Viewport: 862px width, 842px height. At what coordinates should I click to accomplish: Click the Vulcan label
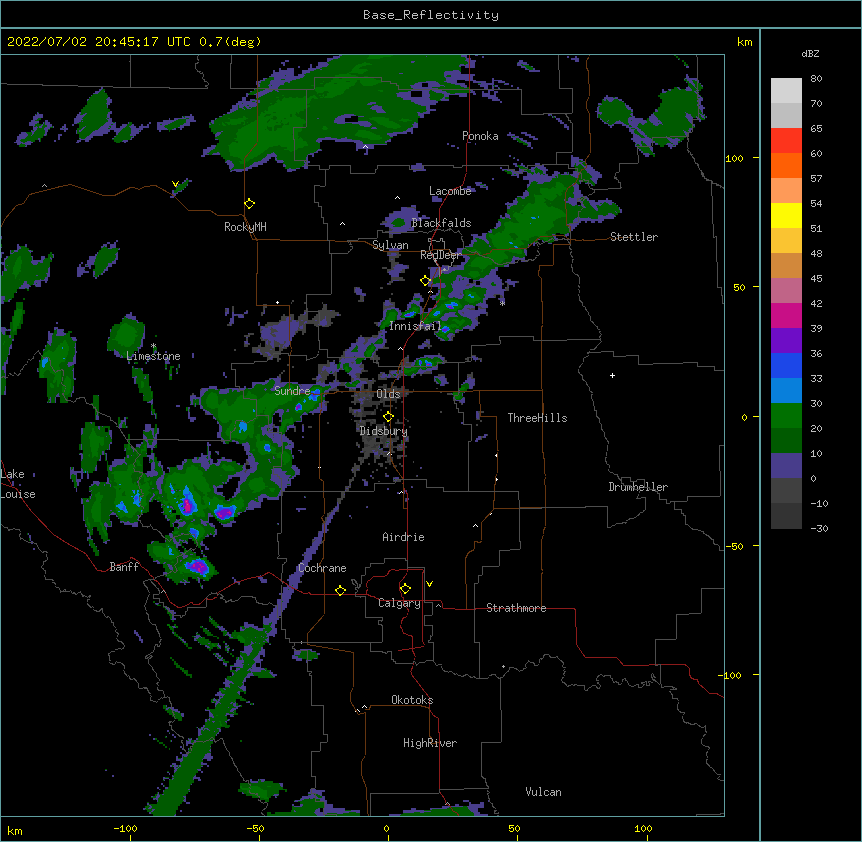point(543,792)
